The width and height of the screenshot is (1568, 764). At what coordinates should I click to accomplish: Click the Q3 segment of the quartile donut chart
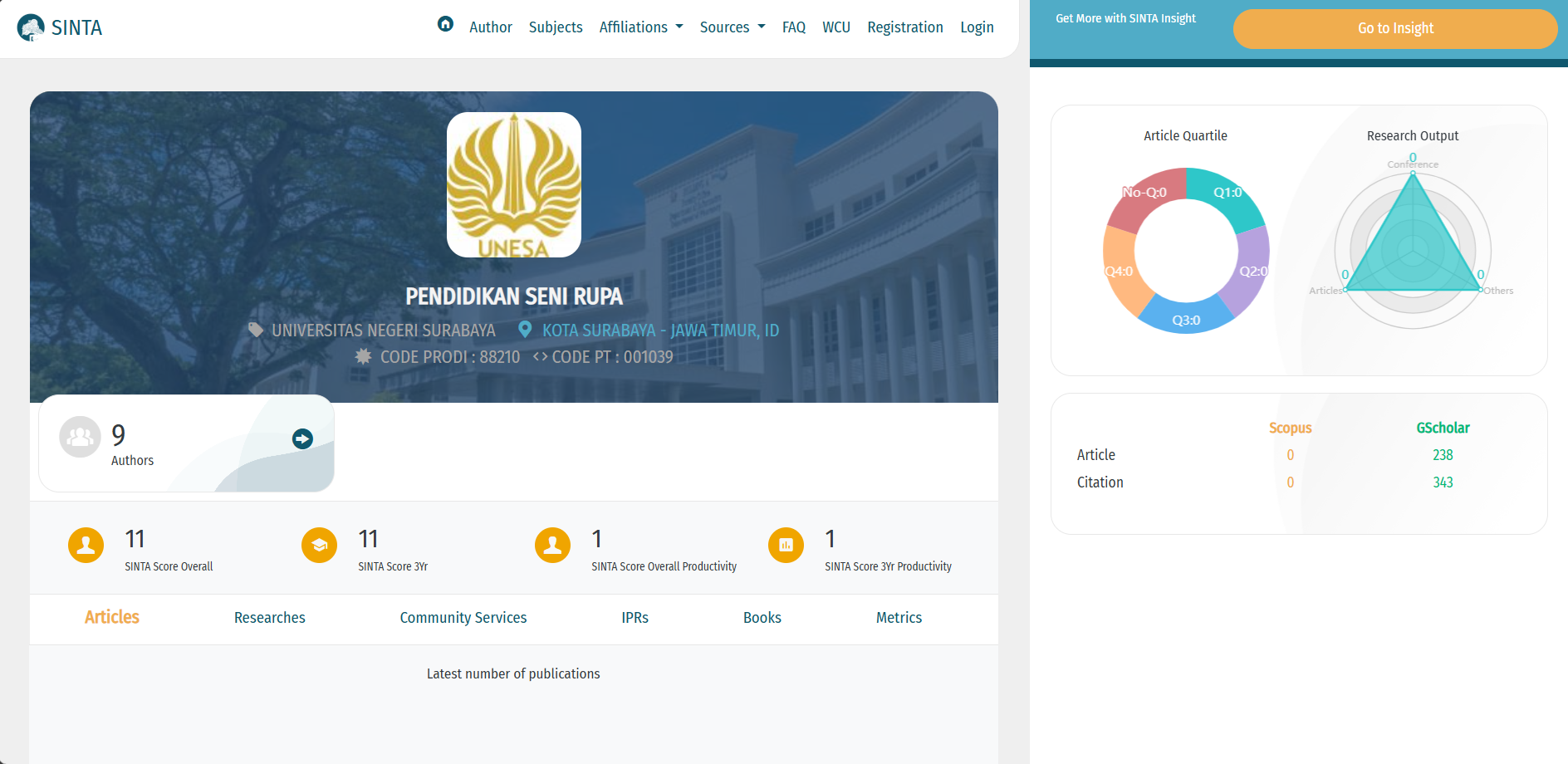(1186, 320)
